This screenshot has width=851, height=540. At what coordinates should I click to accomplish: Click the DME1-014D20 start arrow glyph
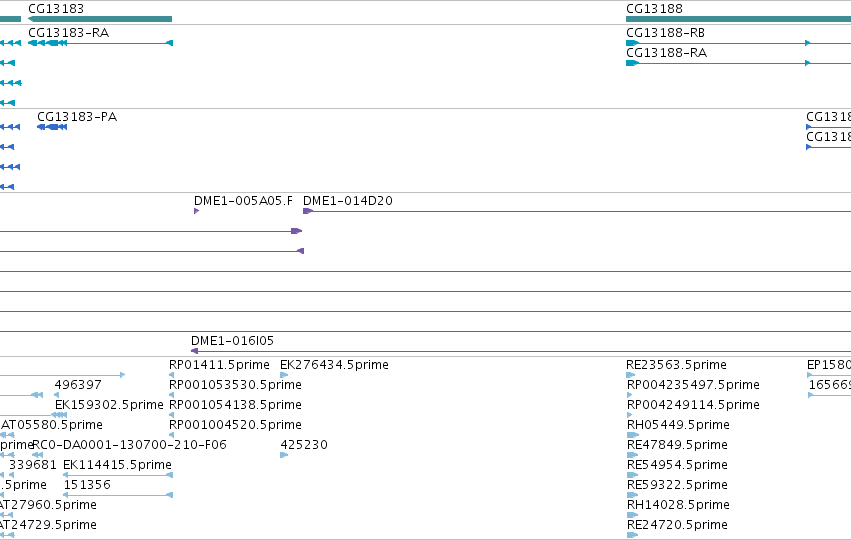click(308, 211)
